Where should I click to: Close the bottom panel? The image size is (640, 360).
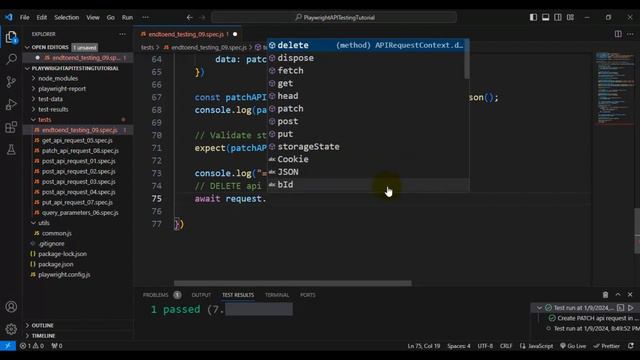tap(630, 295)
